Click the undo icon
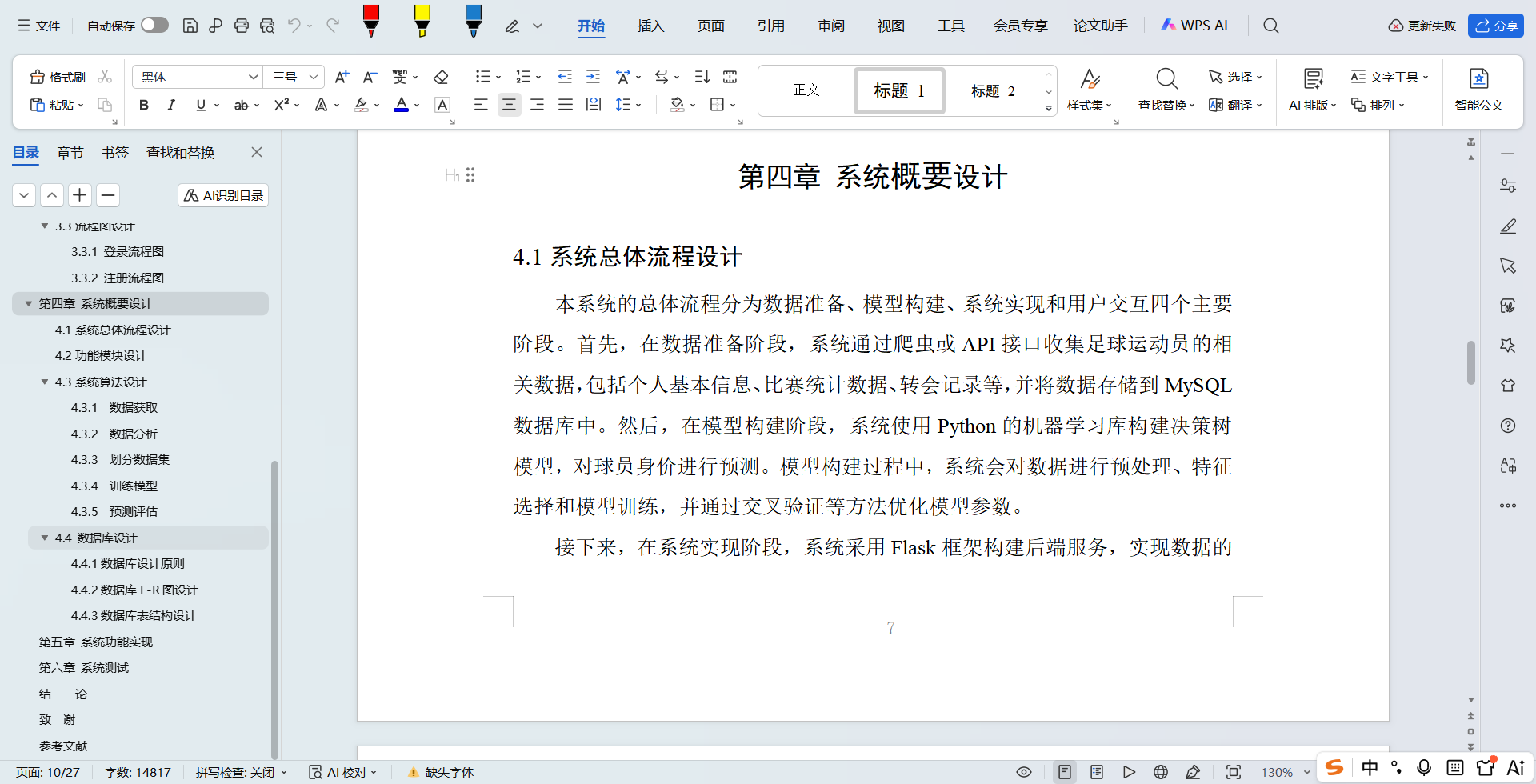The image size is (1536, 784). pyautogui.click(x=294, y=26)
